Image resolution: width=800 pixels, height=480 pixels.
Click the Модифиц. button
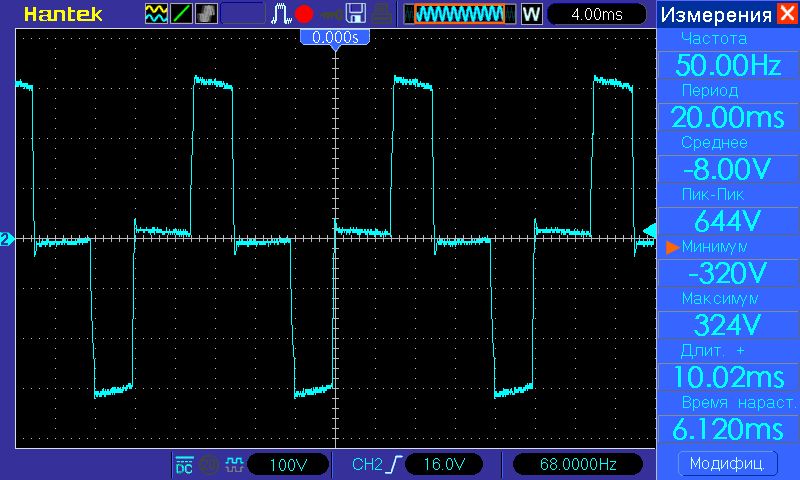click(728, 464)
